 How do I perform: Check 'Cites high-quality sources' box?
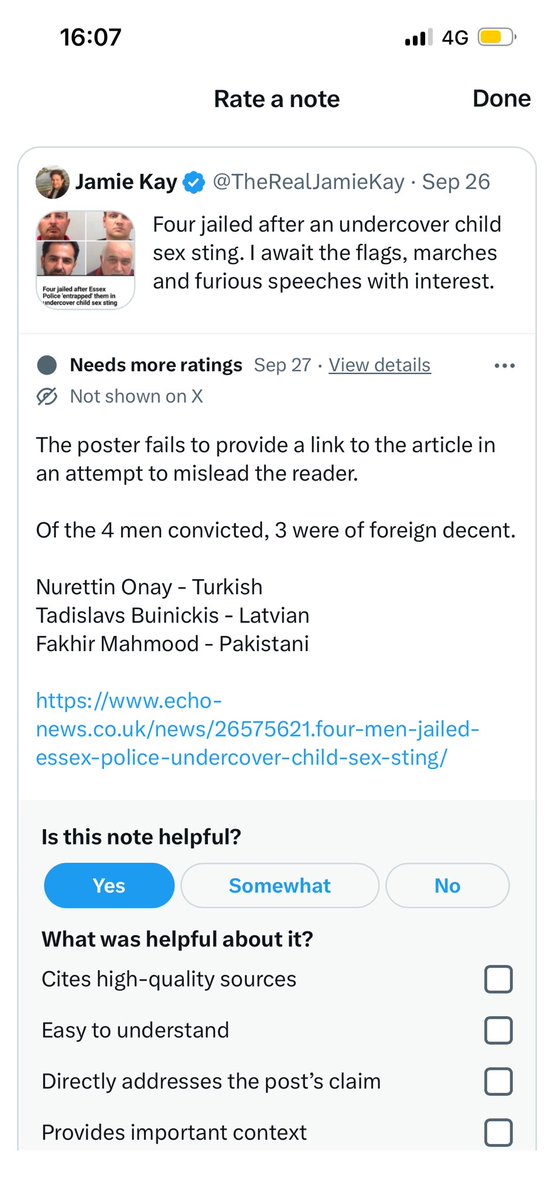(x=498, y=980)
